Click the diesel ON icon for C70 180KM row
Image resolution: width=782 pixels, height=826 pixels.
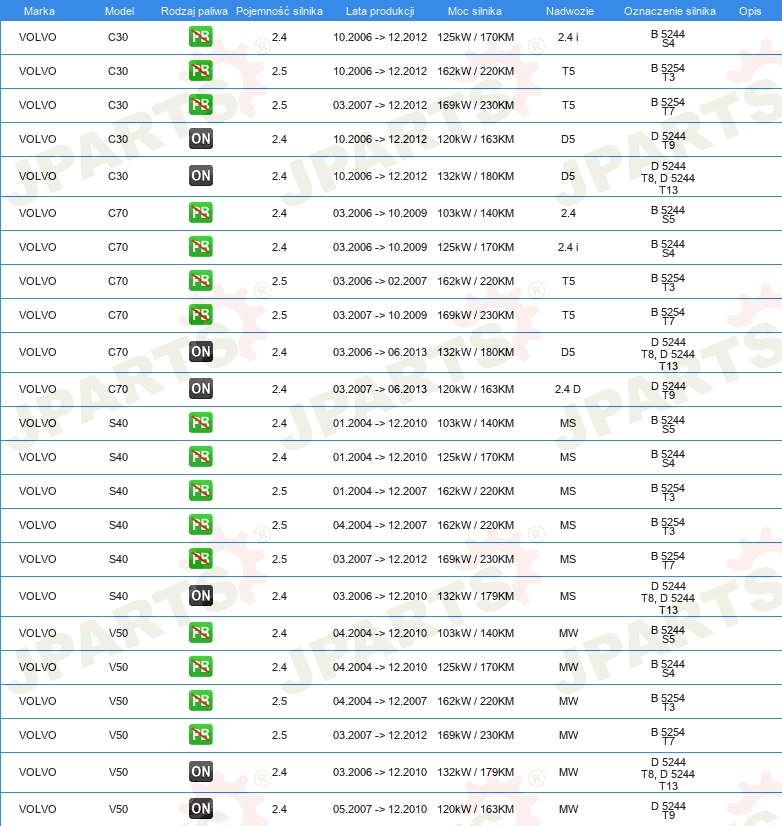(201, 352)
